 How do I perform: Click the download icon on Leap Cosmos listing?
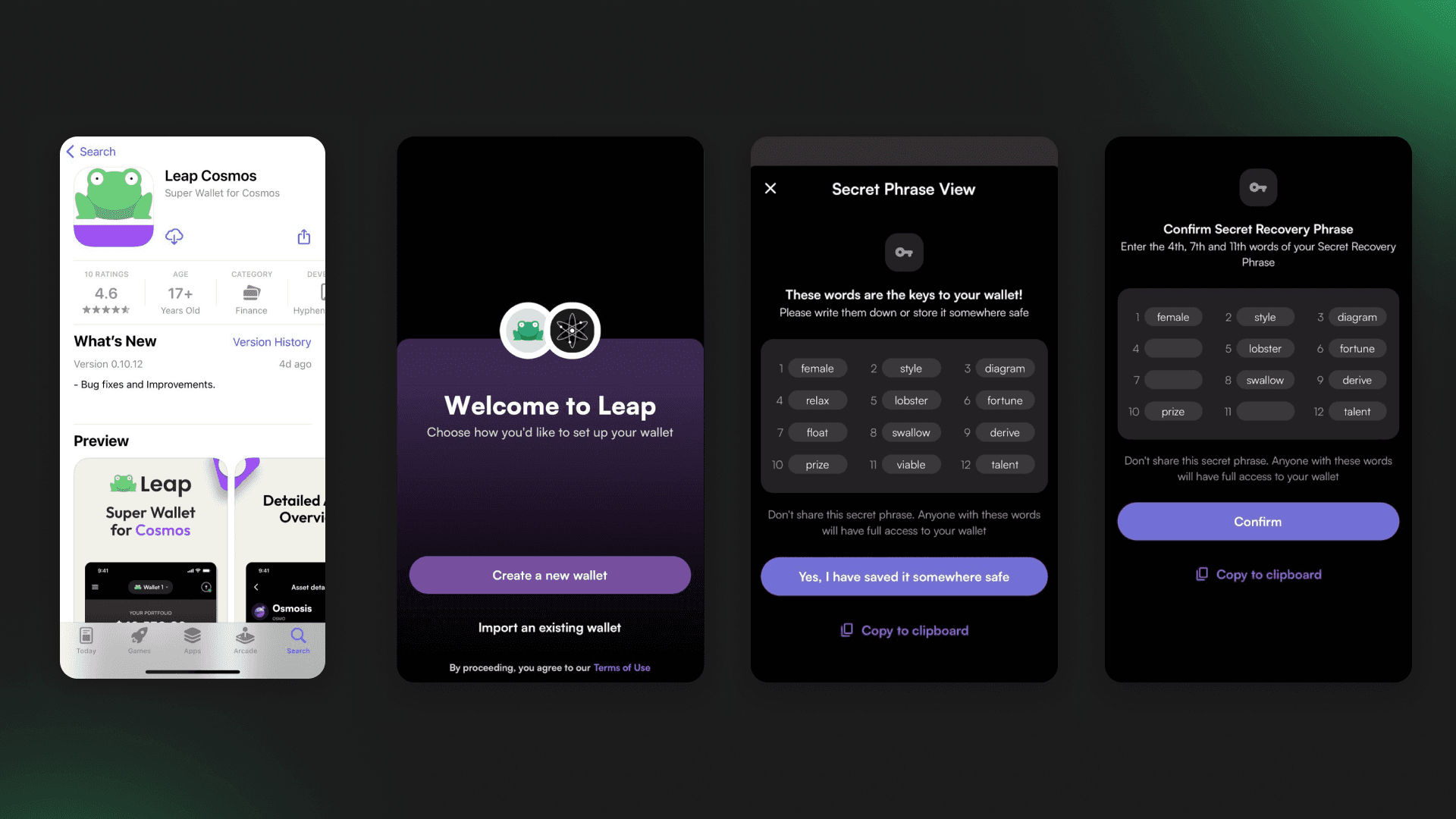173,236
